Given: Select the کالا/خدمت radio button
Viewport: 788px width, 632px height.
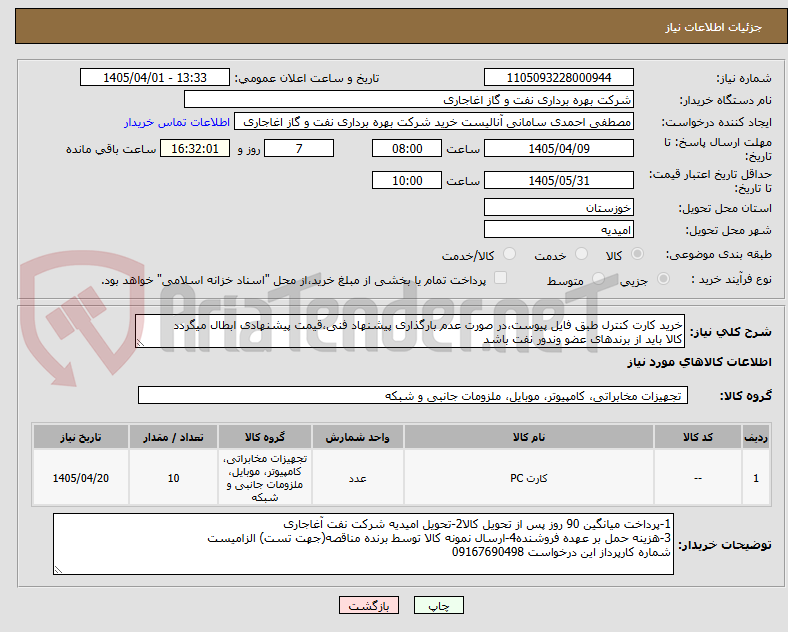Looking at the screenshot, I should pos(510,254).
